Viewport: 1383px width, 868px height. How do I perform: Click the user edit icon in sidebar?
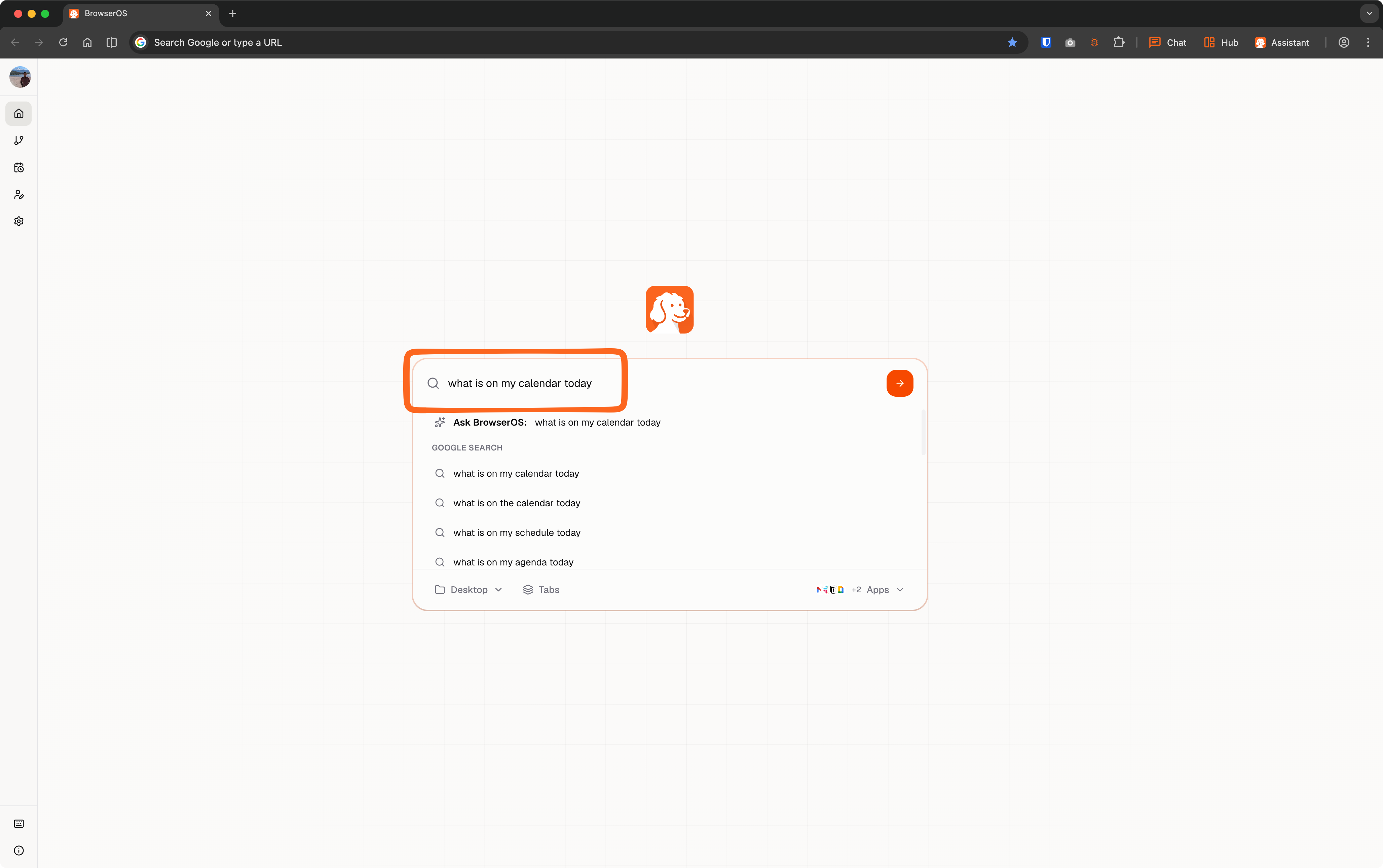[19, 195]
